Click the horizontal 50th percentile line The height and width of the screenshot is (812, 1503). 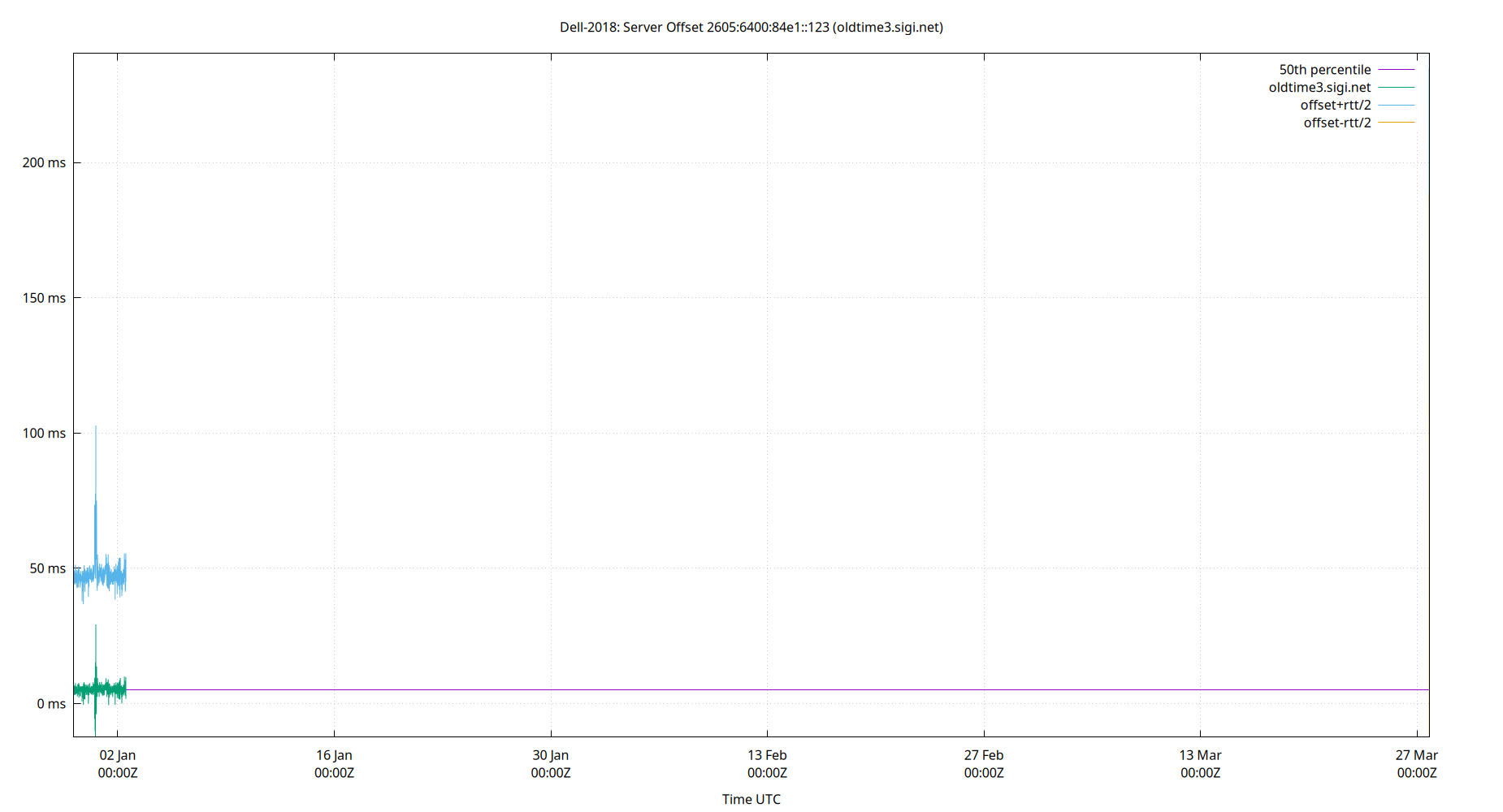click(731, 689)
